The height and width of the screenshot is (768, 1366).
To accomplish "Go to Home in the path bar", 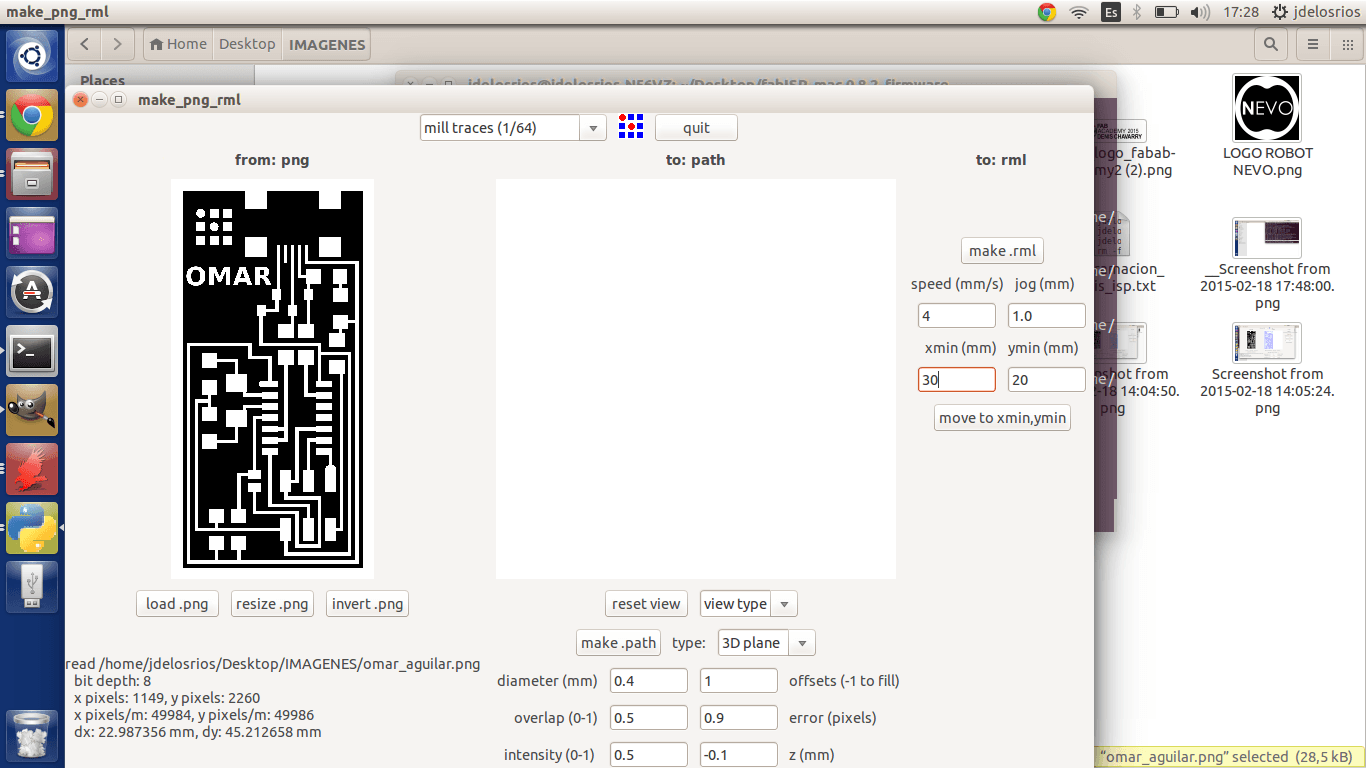I will pyautogui.click(x=176, y=44).
